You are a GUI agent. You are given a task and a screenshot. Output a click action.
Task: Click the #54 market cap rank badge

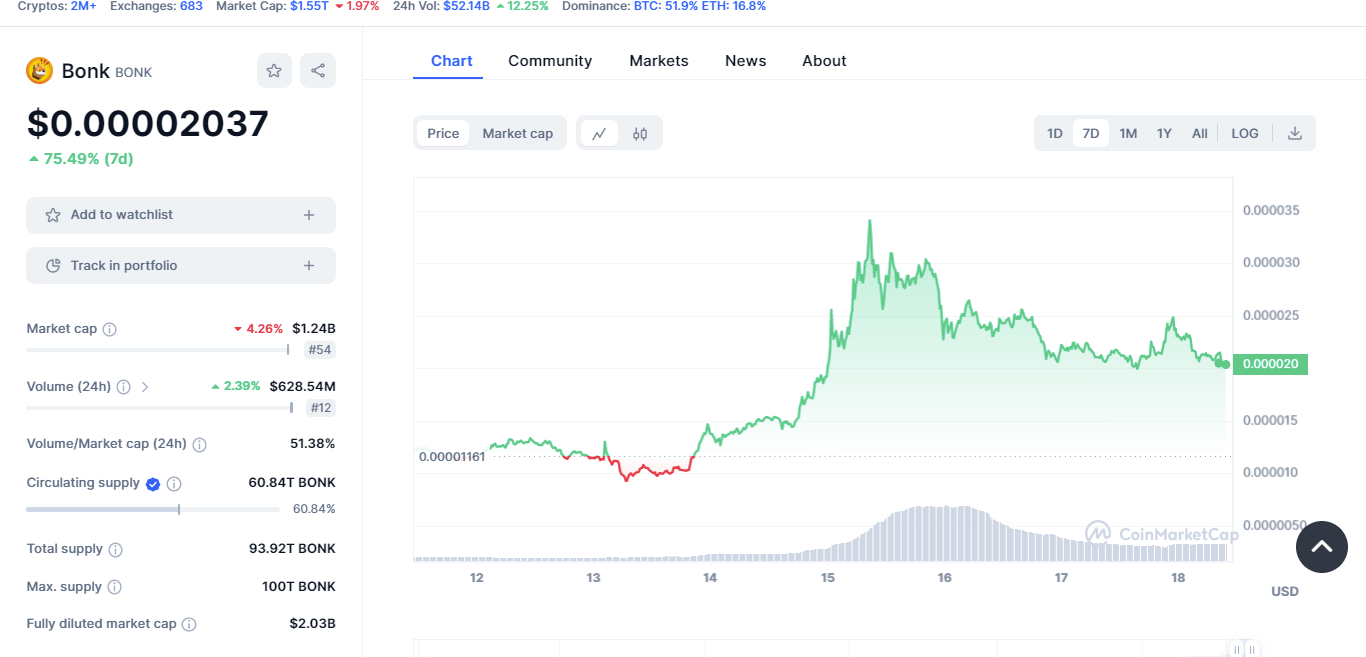pyautogui.click(x=320, y=350)
